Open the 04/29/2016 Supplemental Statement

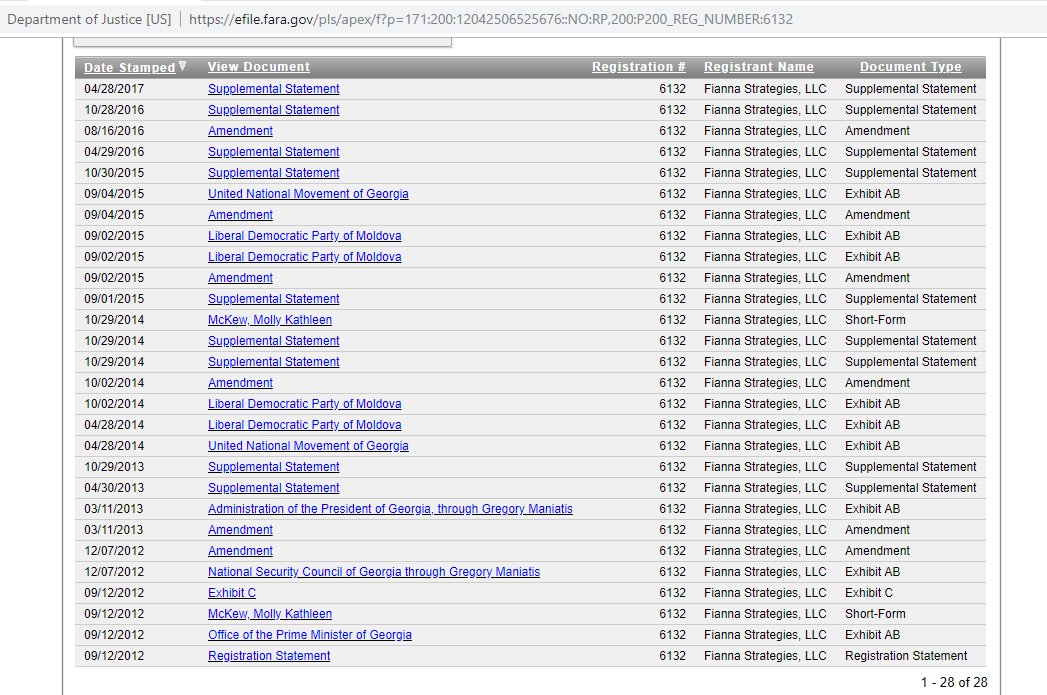(273, 152)
